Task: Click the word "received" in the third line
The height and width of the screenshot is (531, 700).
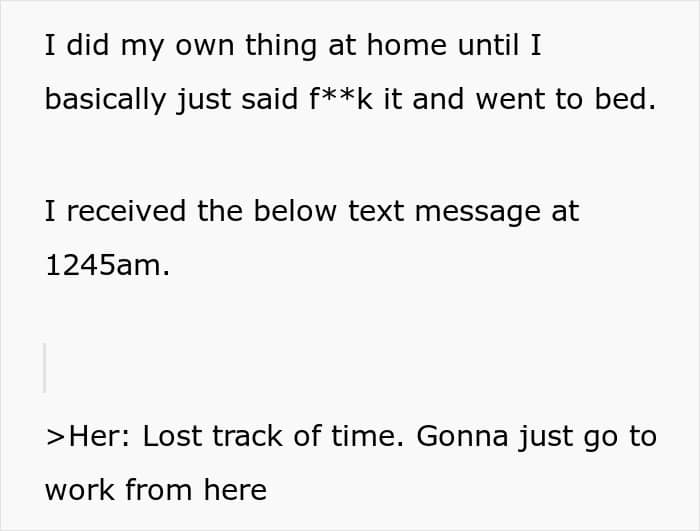Action: (x=126, y=211)
